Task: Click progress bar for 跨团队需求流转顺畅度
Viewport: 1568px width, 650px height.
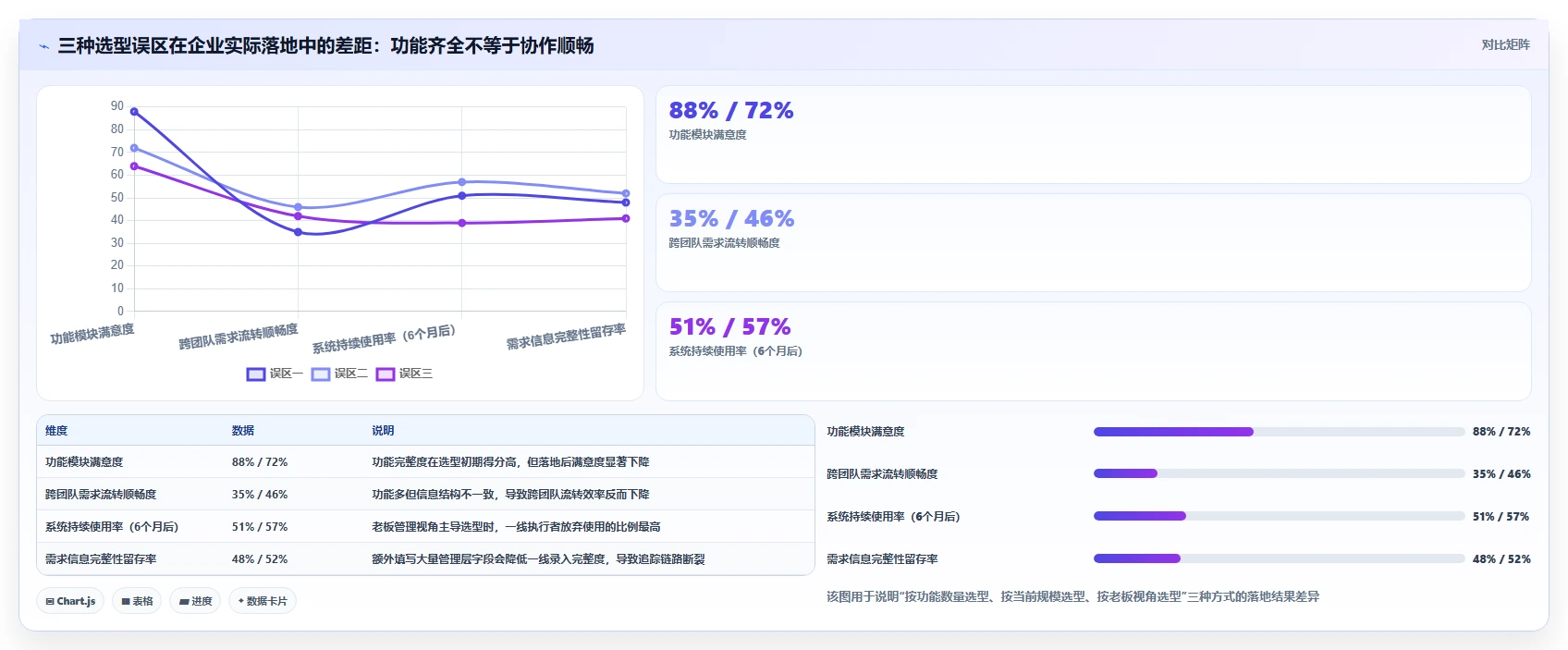Action: click(x=1279, y=474)
